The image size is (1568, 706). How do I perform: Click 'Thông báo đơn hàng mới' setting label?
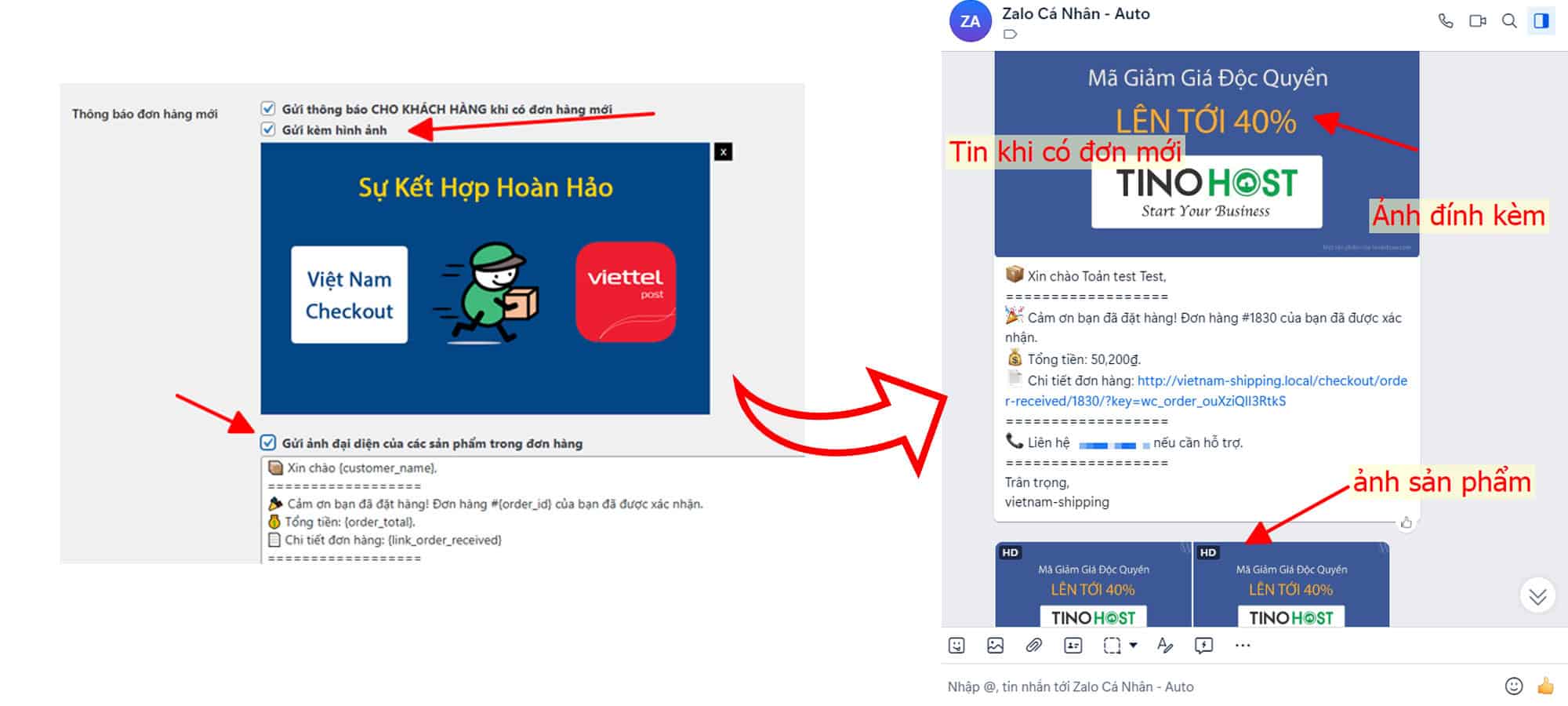pyautogui.click(x=145, y=114)
